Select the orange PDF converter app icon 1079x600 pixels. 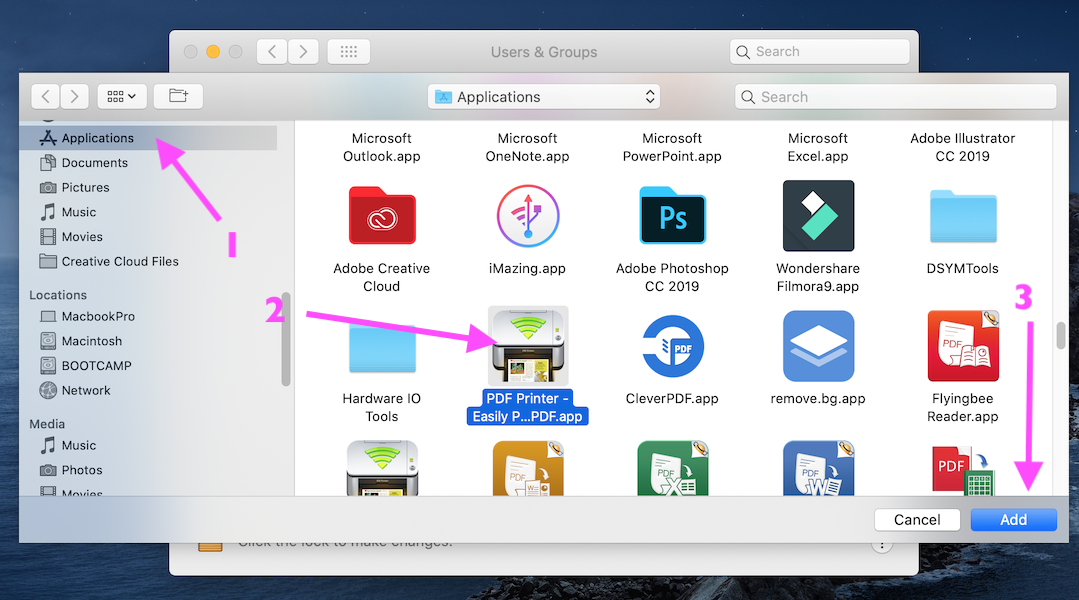pyautogui.click(x=528, y=469)
